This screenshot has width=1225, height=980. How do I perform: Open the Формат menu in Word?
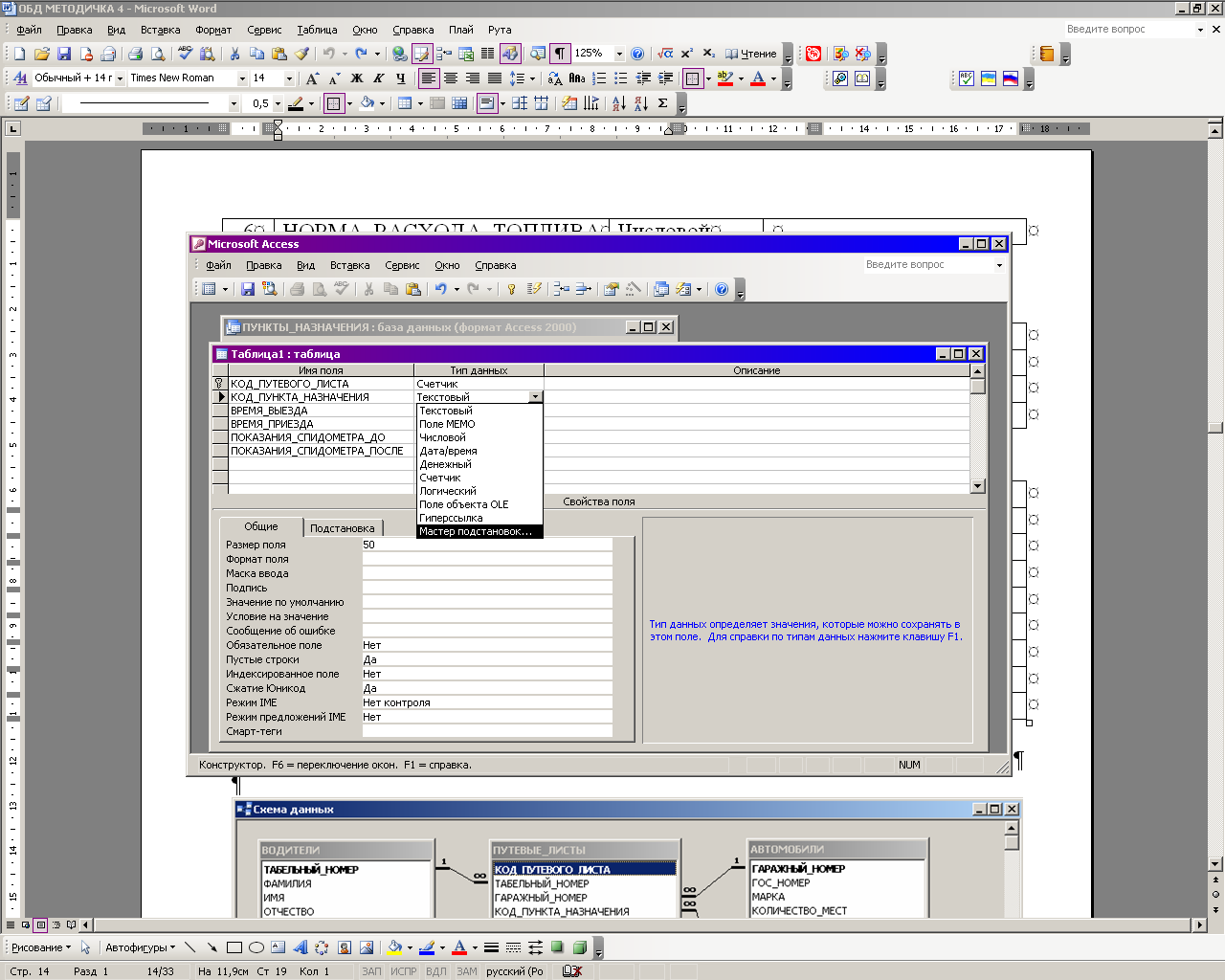pyautogui.click(x=213, y=30)
